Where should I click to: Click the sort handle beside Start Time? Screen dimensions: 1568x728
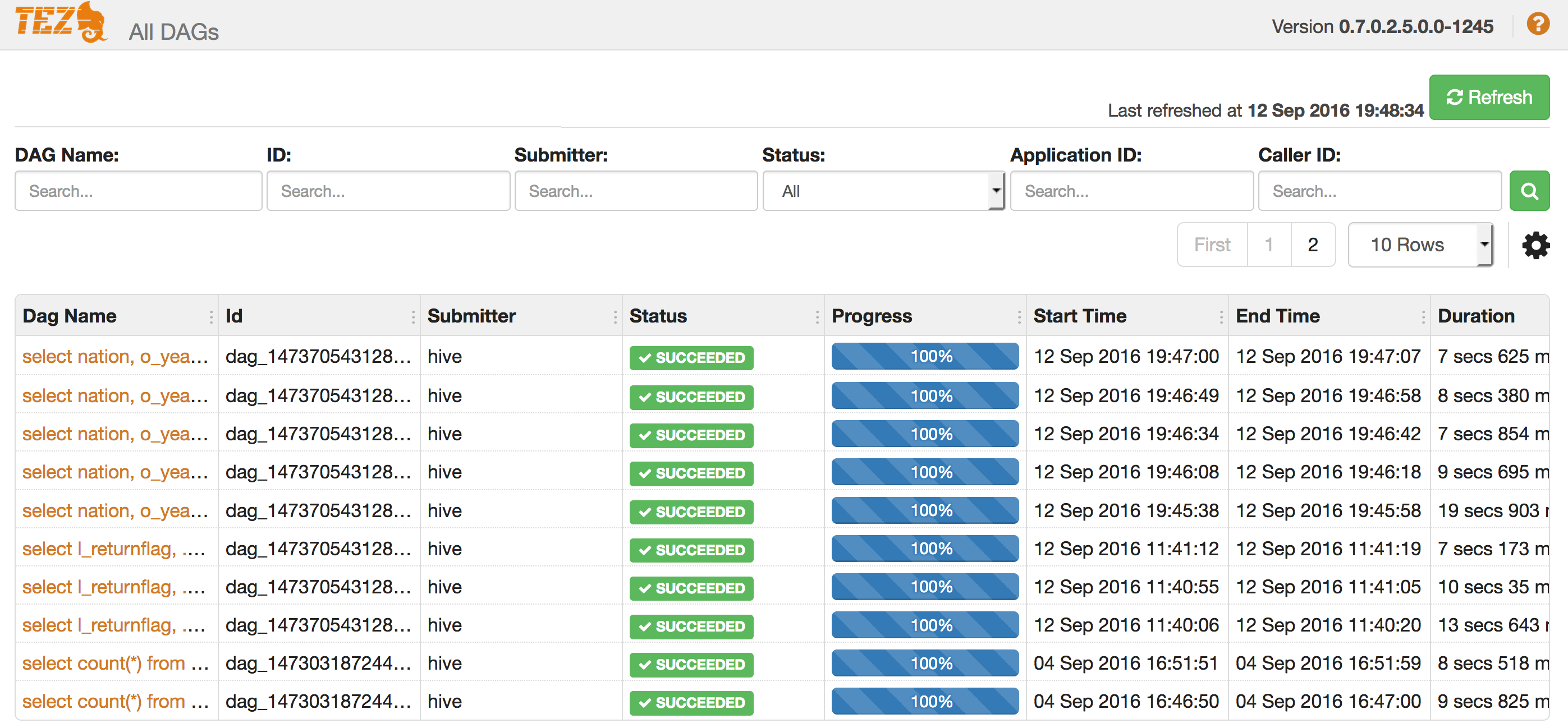[x=1222, y=316]
